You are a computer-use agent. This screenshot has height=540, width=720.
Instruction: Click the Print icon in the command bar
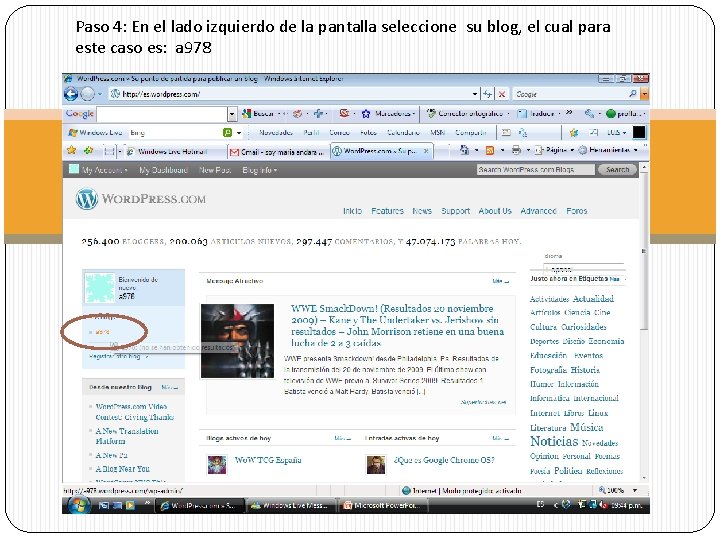[516, 150]
